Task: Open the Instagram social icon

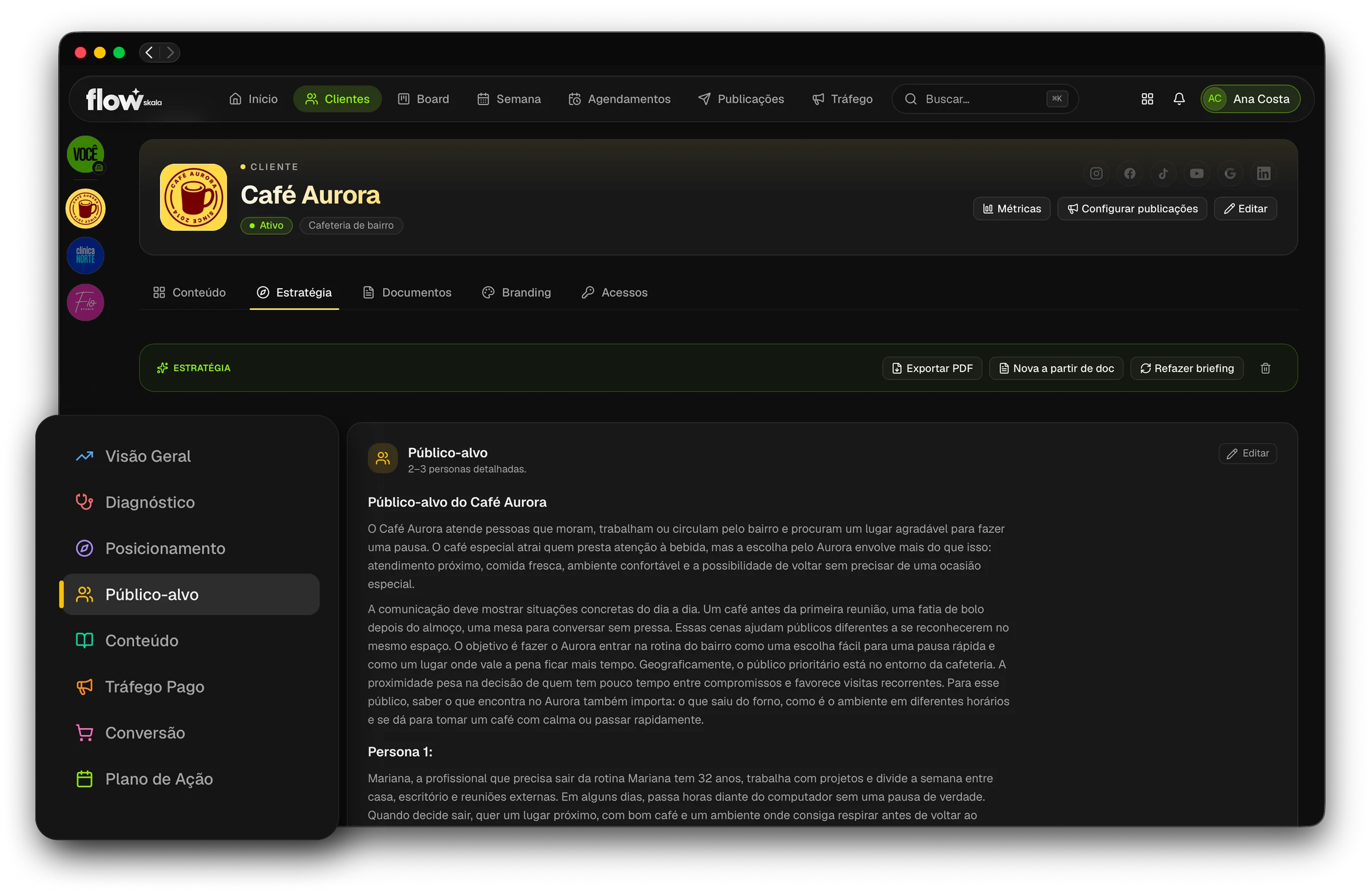Action: click(1096, 174)
